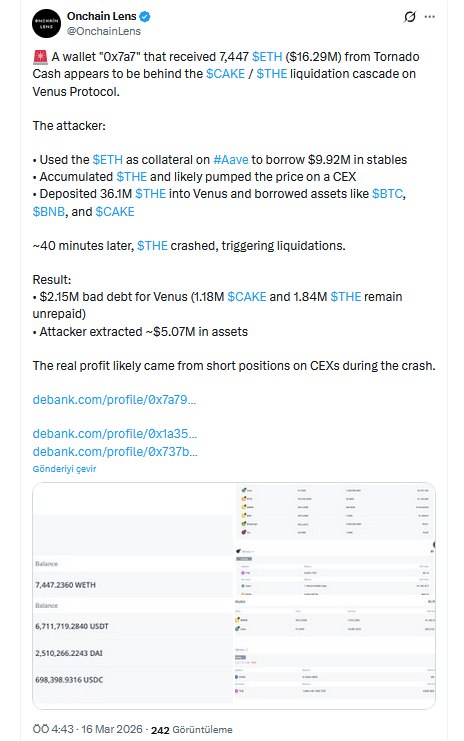This screenshot has width=464, height=741.
Task: Click the #Aave hashtag
Action: point(231,160)
